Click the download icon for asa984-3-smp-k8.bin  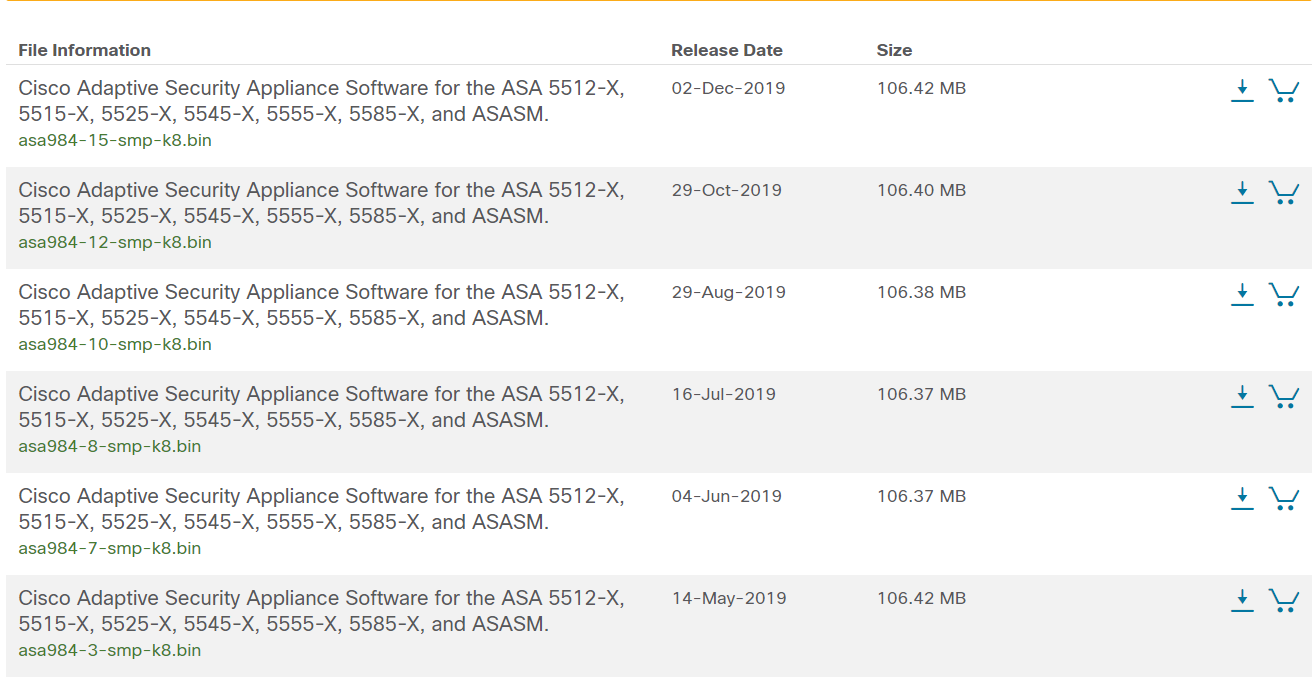point(1242,599)
